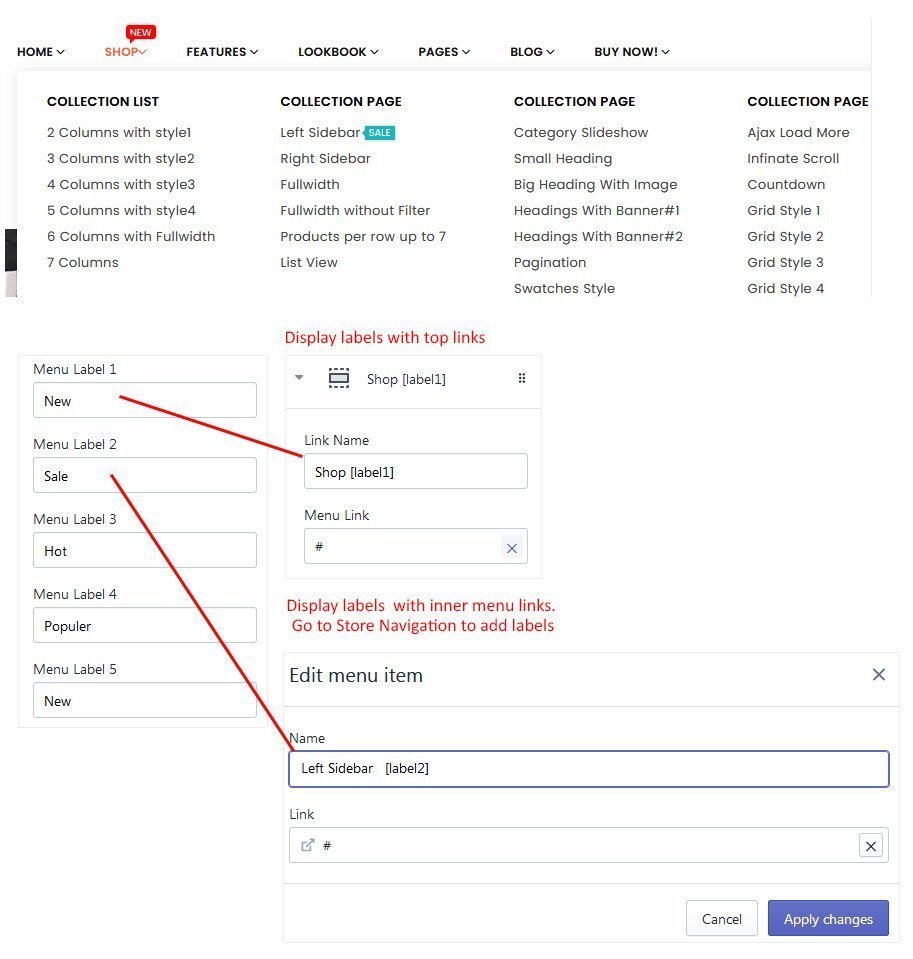Open 2 Columns with style1 link
This screenshot has width=913, height=959.
(x=119, y=132)
